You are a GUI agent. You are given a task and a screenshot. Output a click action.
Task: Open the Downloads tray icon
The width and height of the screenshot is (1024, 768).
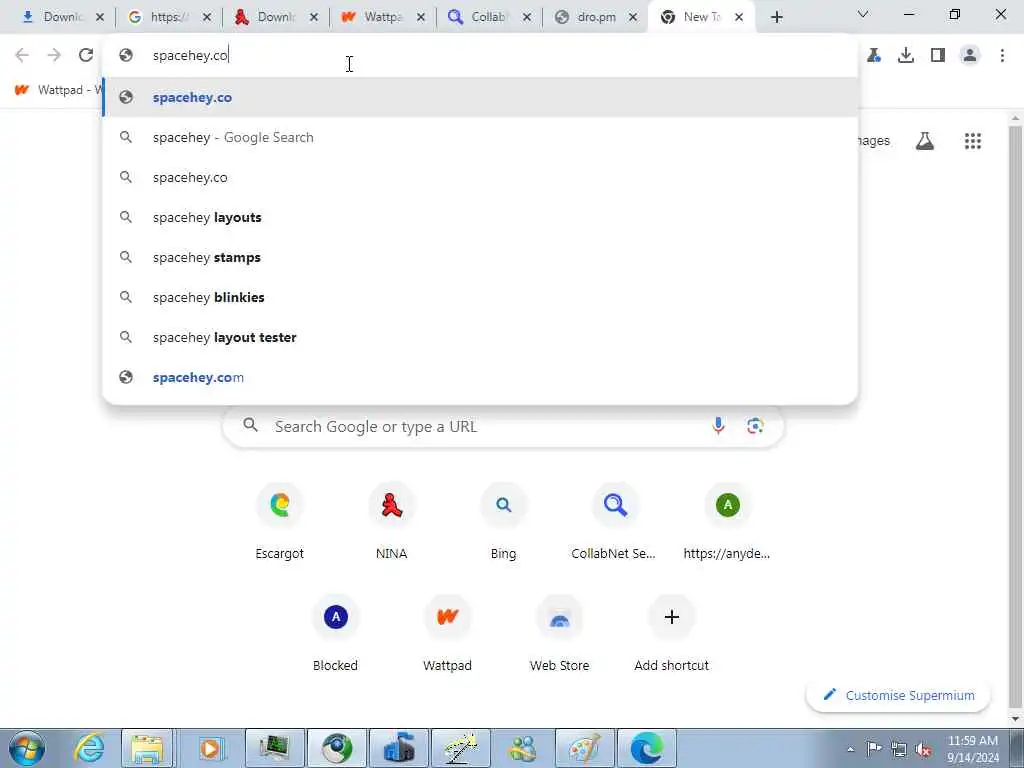(x=906, y=56)
